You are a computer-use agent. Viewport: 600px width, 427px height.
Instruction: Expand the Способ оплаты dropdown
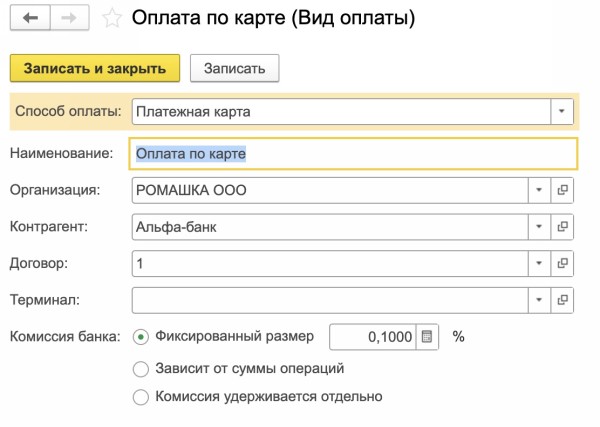click(562, 111)
